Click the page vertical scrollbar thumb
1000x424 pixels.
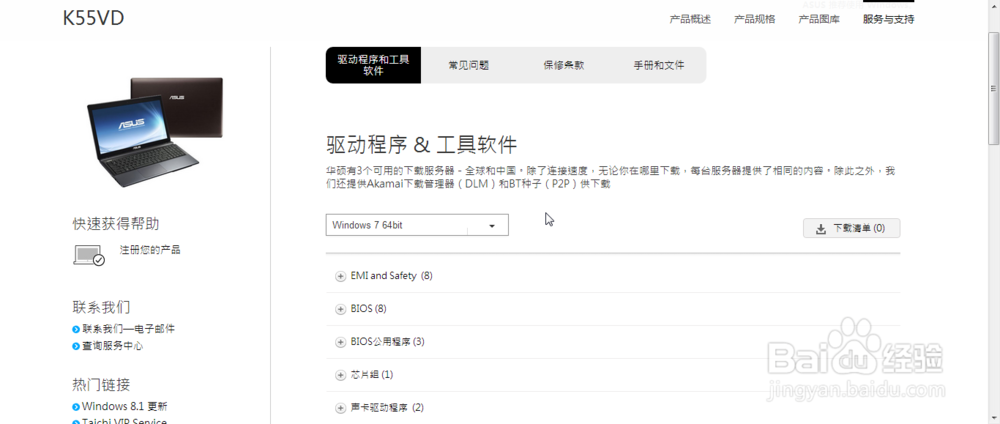(994, 87)
